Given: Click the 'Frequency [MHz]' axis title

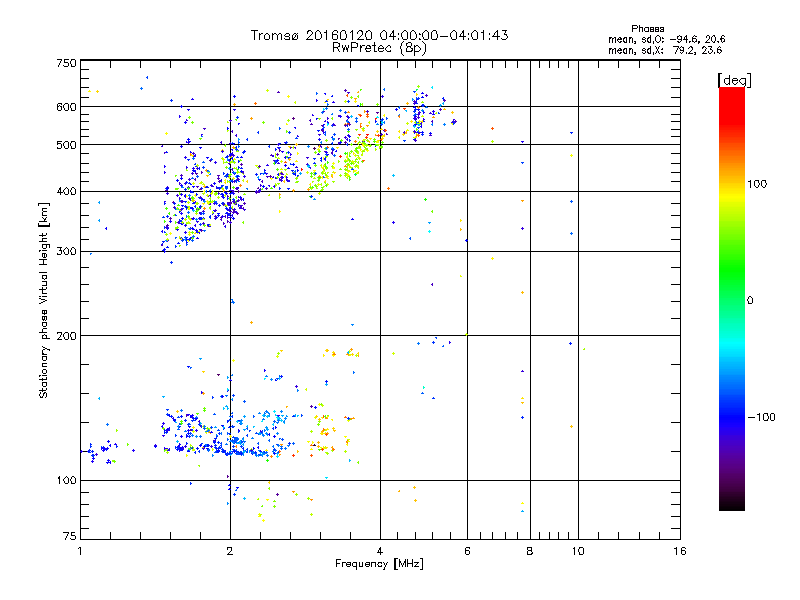Looking at the screenshot, I should [x=379, y=564].
